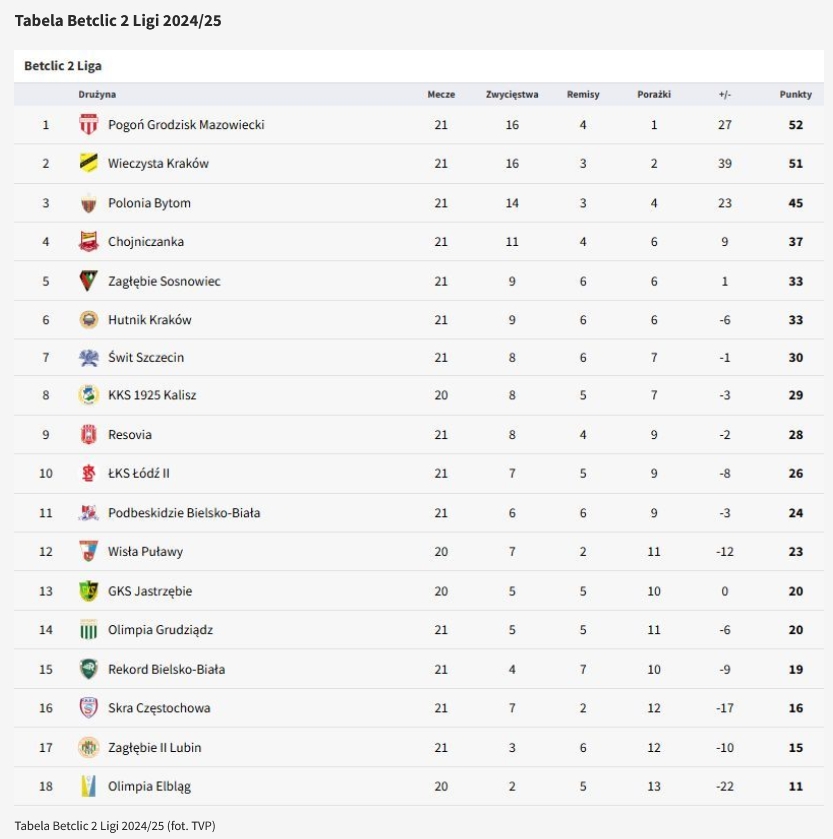Select the Wisła Puławy team name
The width and height of the screenshot is (833, 839).
point(145,552)
